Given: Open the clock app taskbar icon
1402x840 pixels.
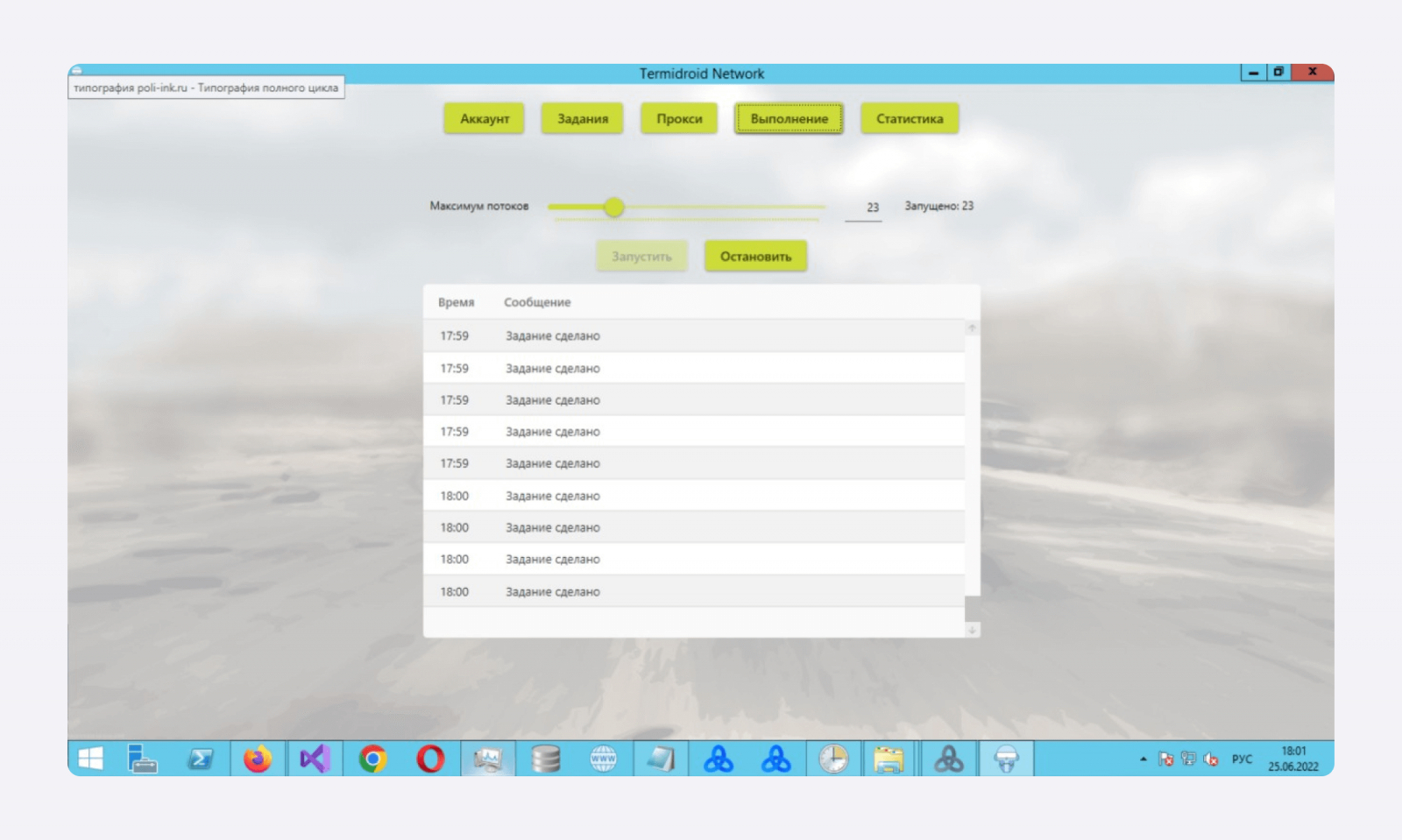Looking at the screenshot, I should coord(833,759).
